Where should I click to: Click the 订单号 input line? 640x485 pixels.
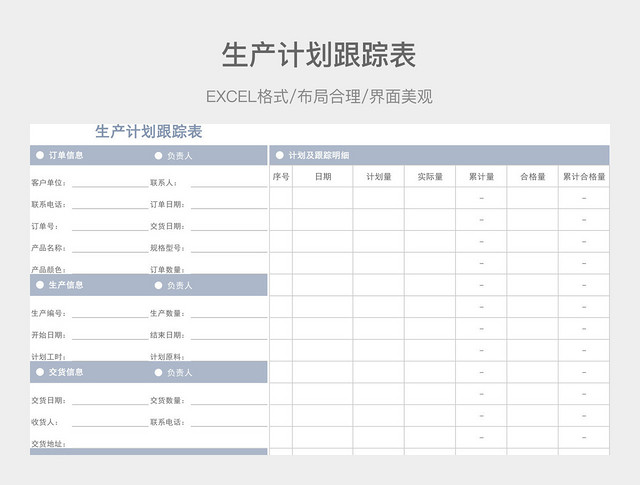(x=110, y=226)
